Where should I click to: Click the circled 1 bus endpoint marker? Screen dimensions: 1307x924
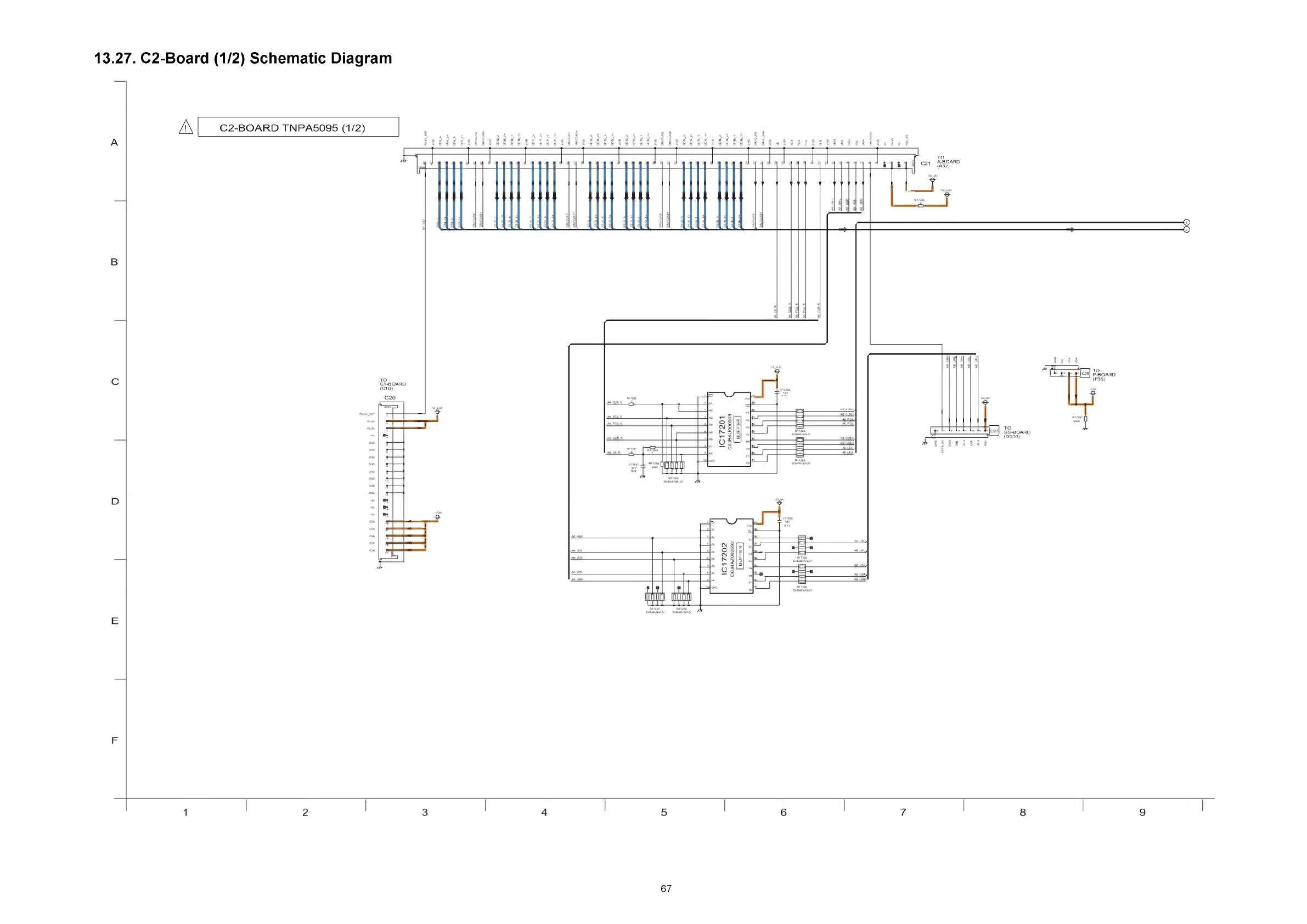click(1186, 222)
